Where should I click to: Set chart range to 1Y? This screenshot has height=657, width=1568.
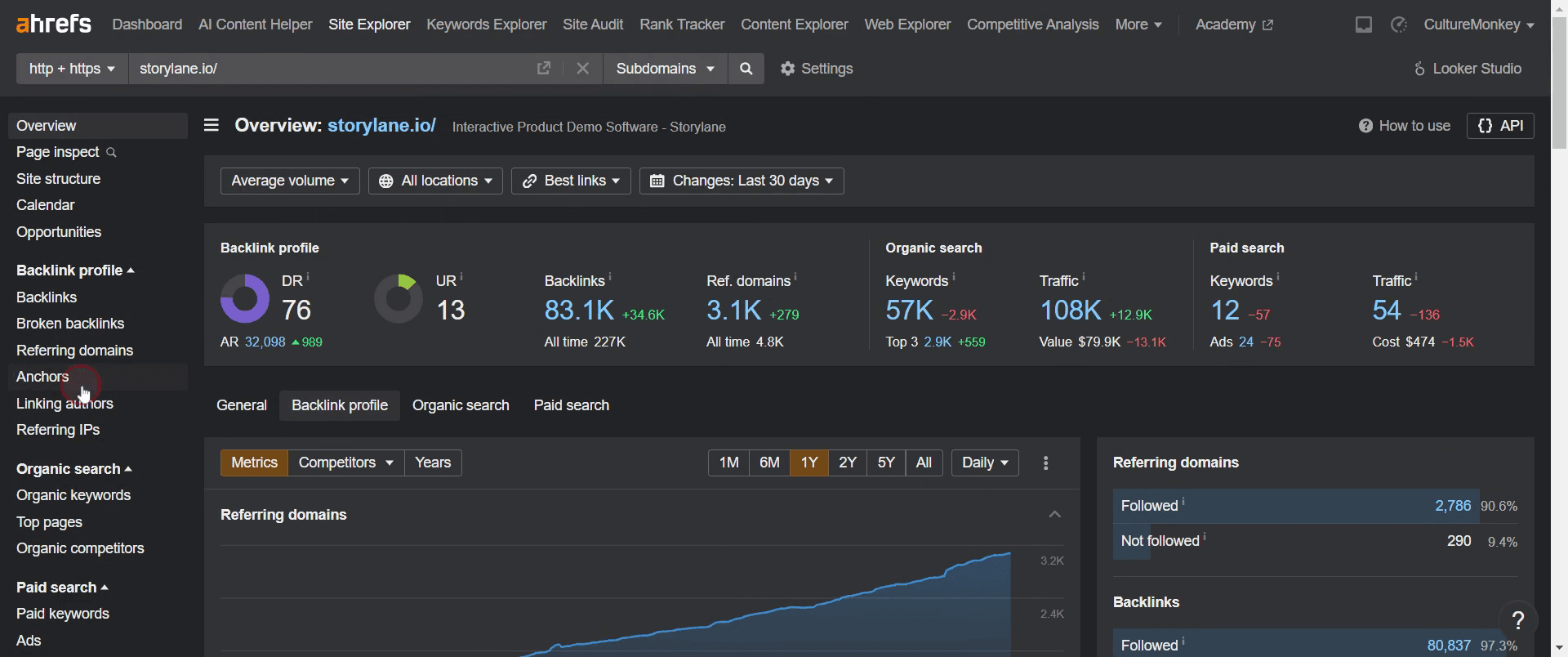point(809,463)
